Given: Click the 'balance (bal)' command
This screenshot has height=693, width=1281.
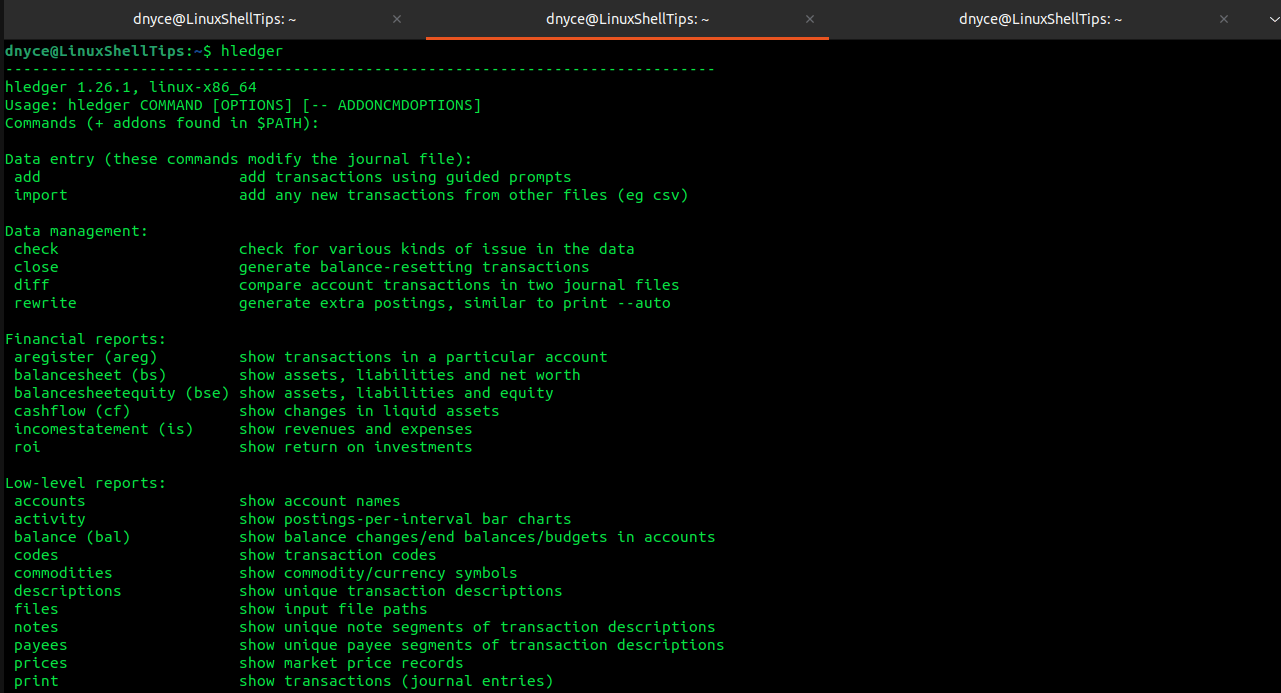Looking at the screenshot, I should pos(72,537).
